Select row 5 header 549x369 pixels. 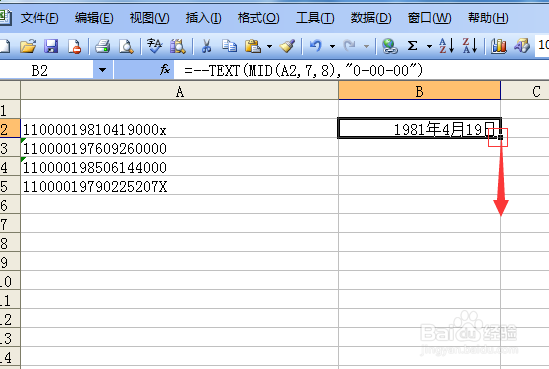point(10,186)
